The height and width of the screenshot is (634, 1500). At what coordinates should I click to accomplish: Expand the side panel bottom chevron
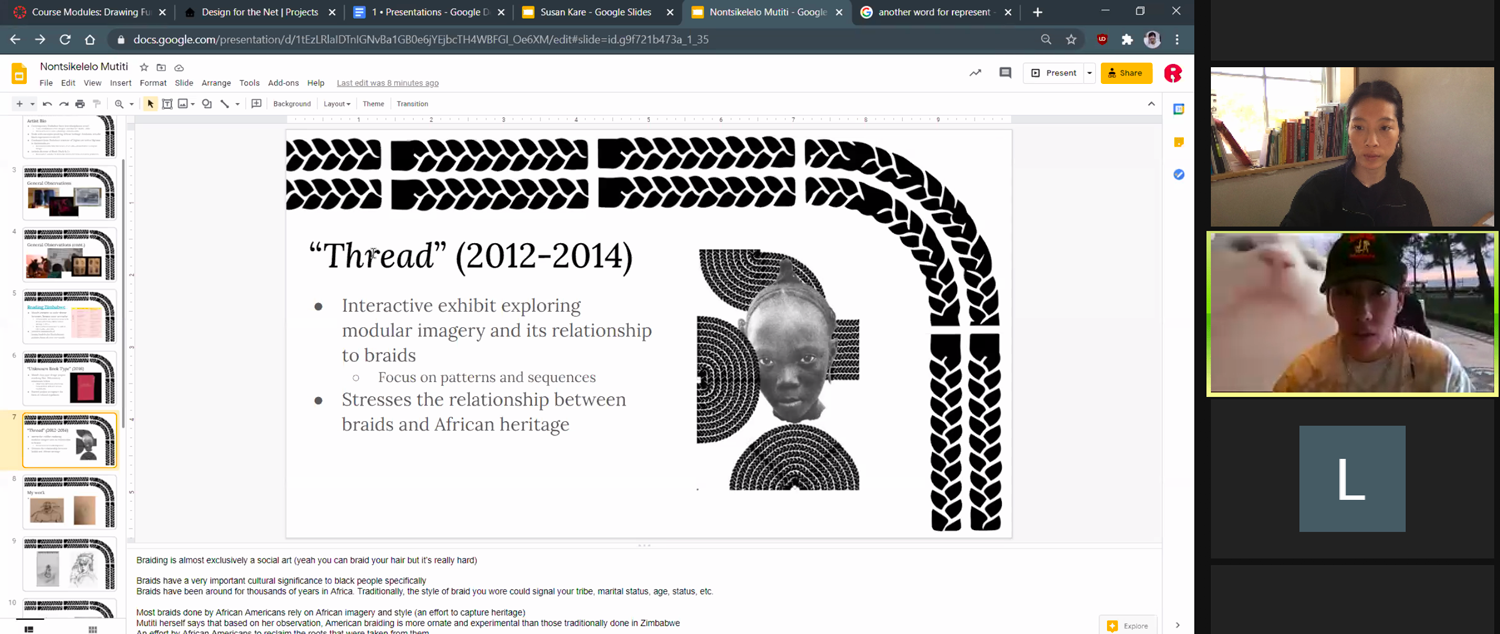pyautogui.click(x=1178, y=626)
